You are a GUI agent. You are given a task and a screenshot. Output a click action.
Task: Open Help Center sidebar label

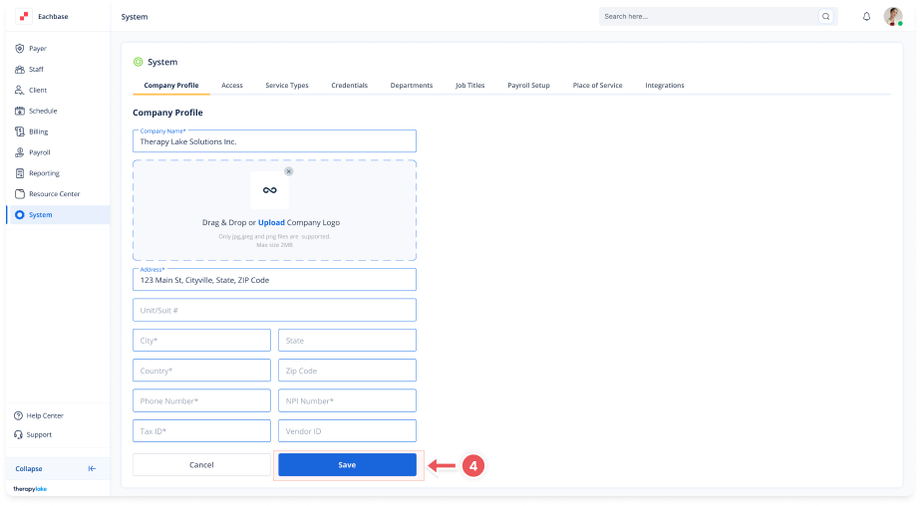click(x=45, y=416)
